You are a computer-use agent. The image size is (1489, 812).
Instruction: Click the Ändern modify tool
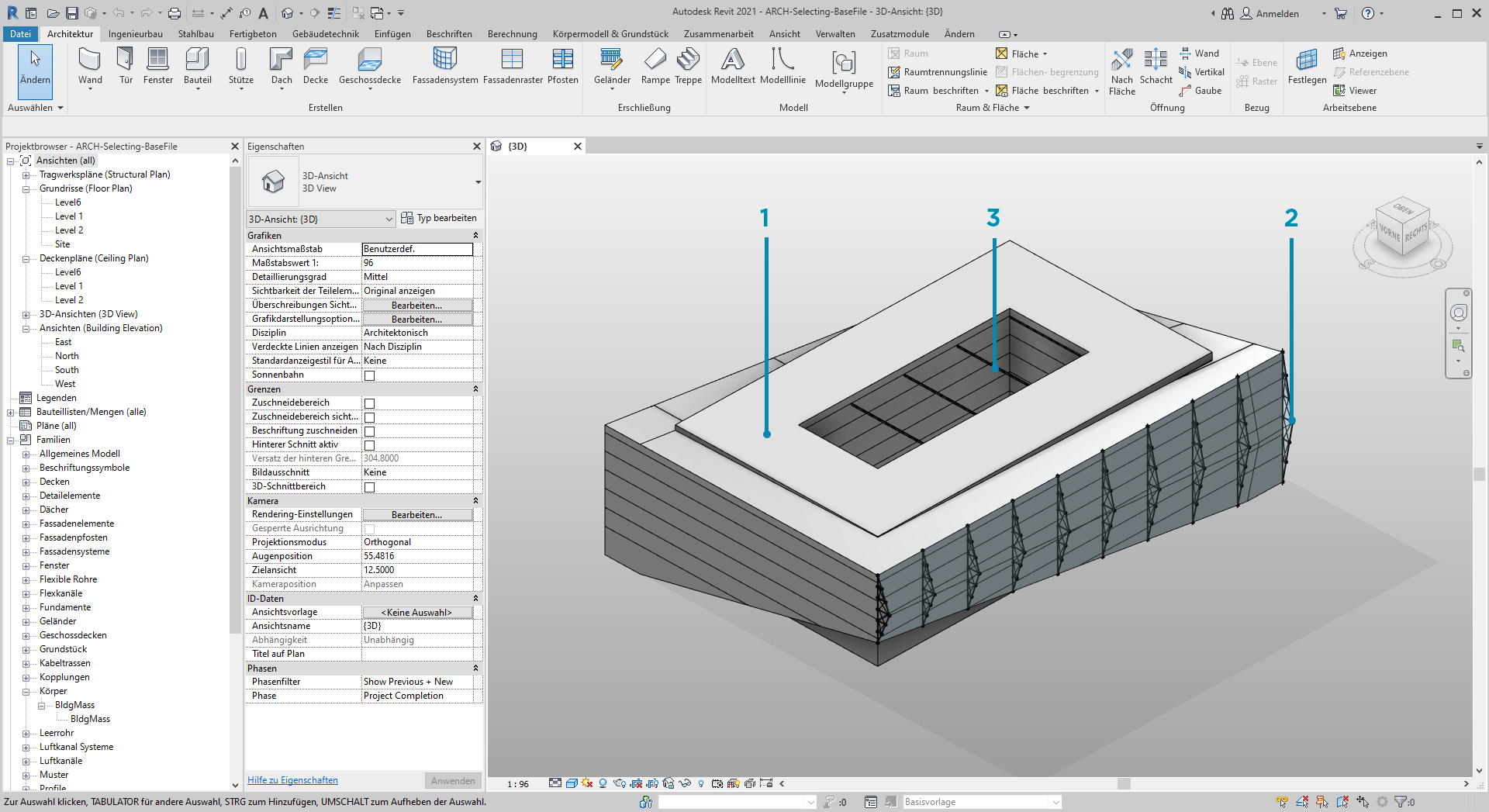[35, 71]
